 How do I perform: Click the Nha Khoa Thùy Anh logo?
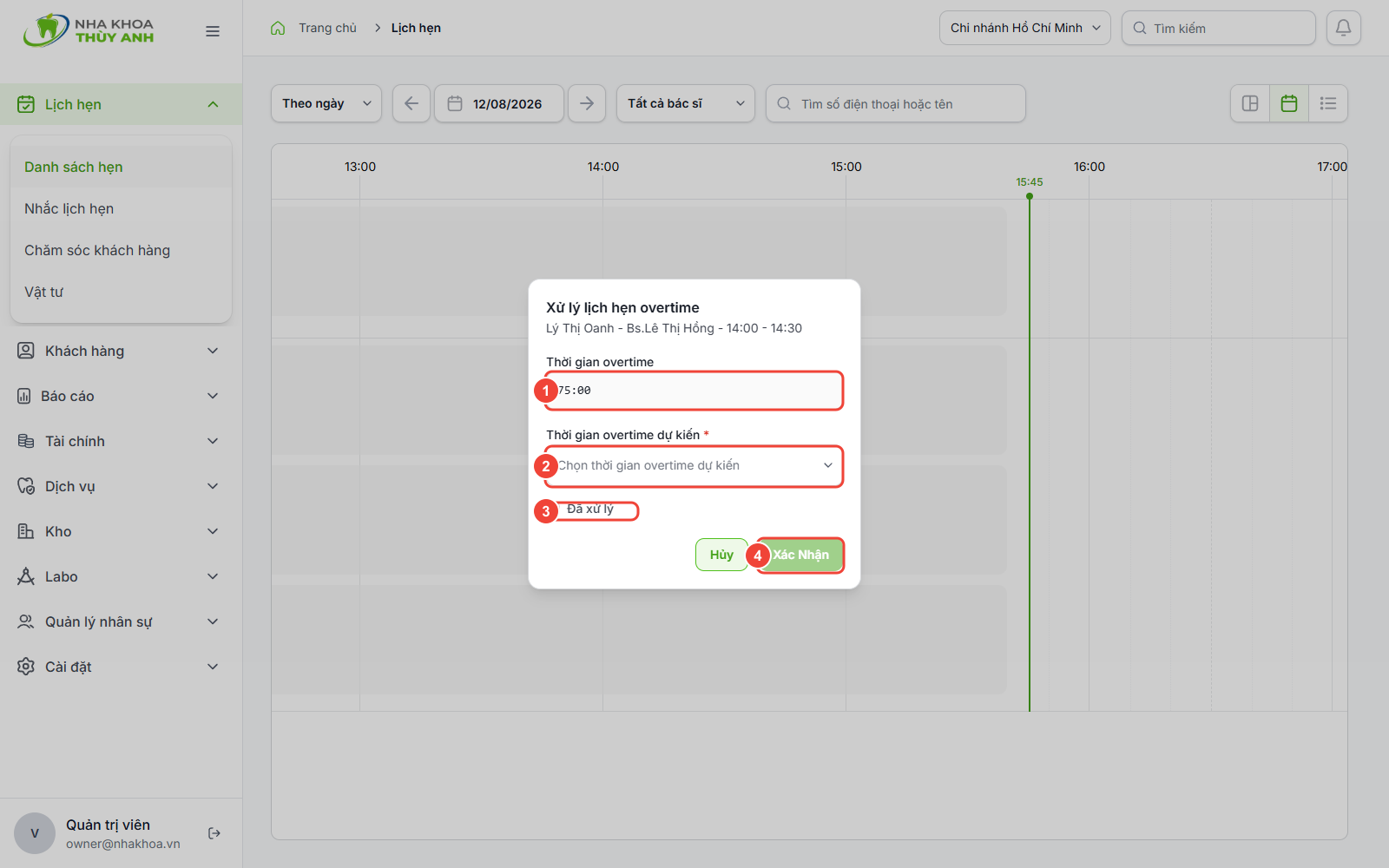pos(89,30)
